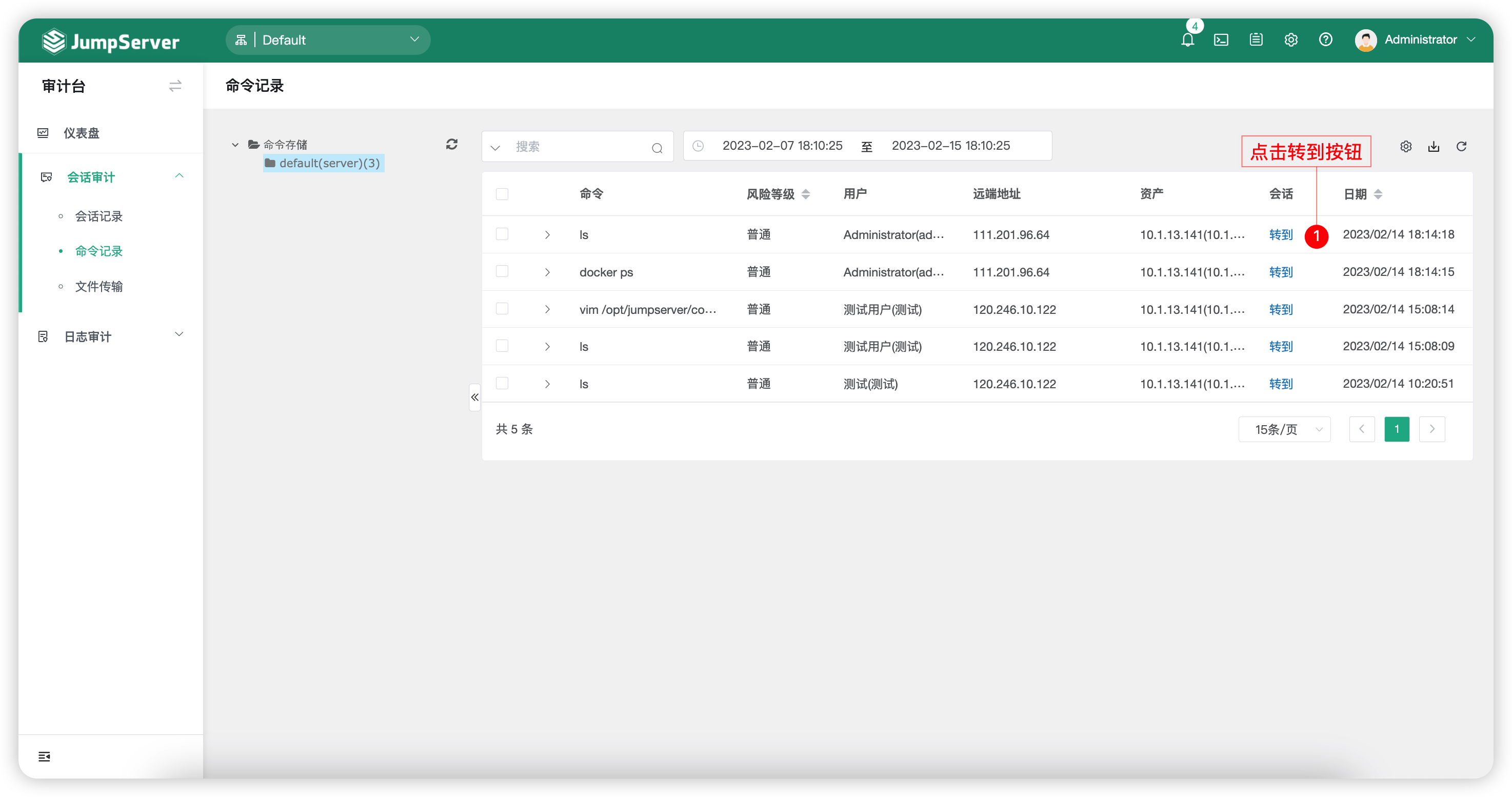Check the ls 10:20:51 row checkbox
The image size is (1512, 797).
click(x=502, y=383)
